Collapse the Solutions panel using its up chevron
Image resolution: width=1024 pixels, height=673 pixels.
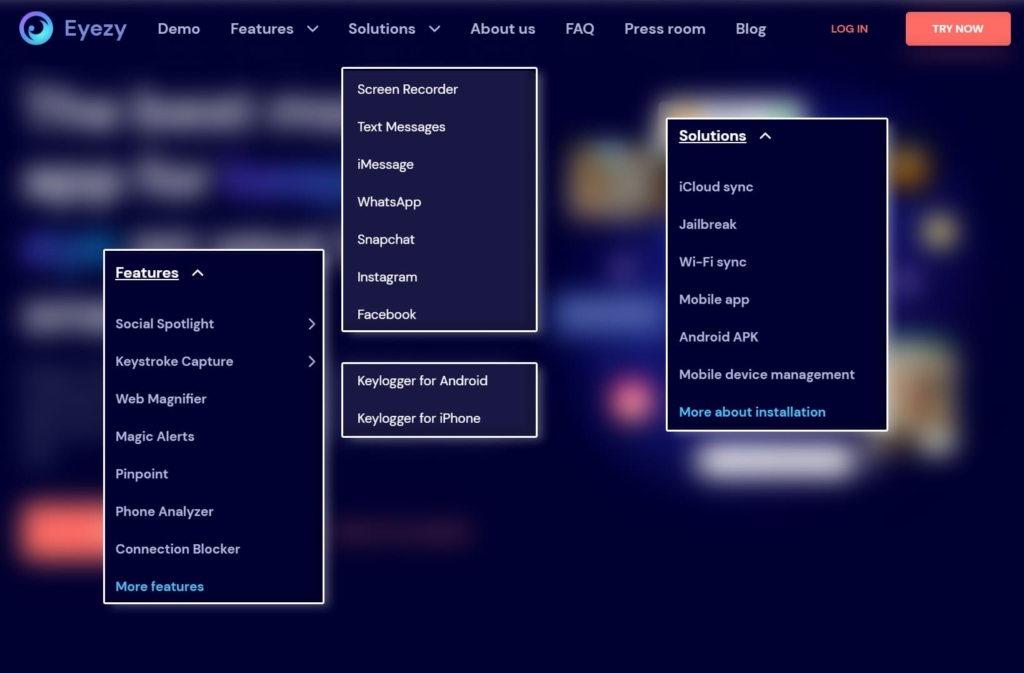coord(765,136)
